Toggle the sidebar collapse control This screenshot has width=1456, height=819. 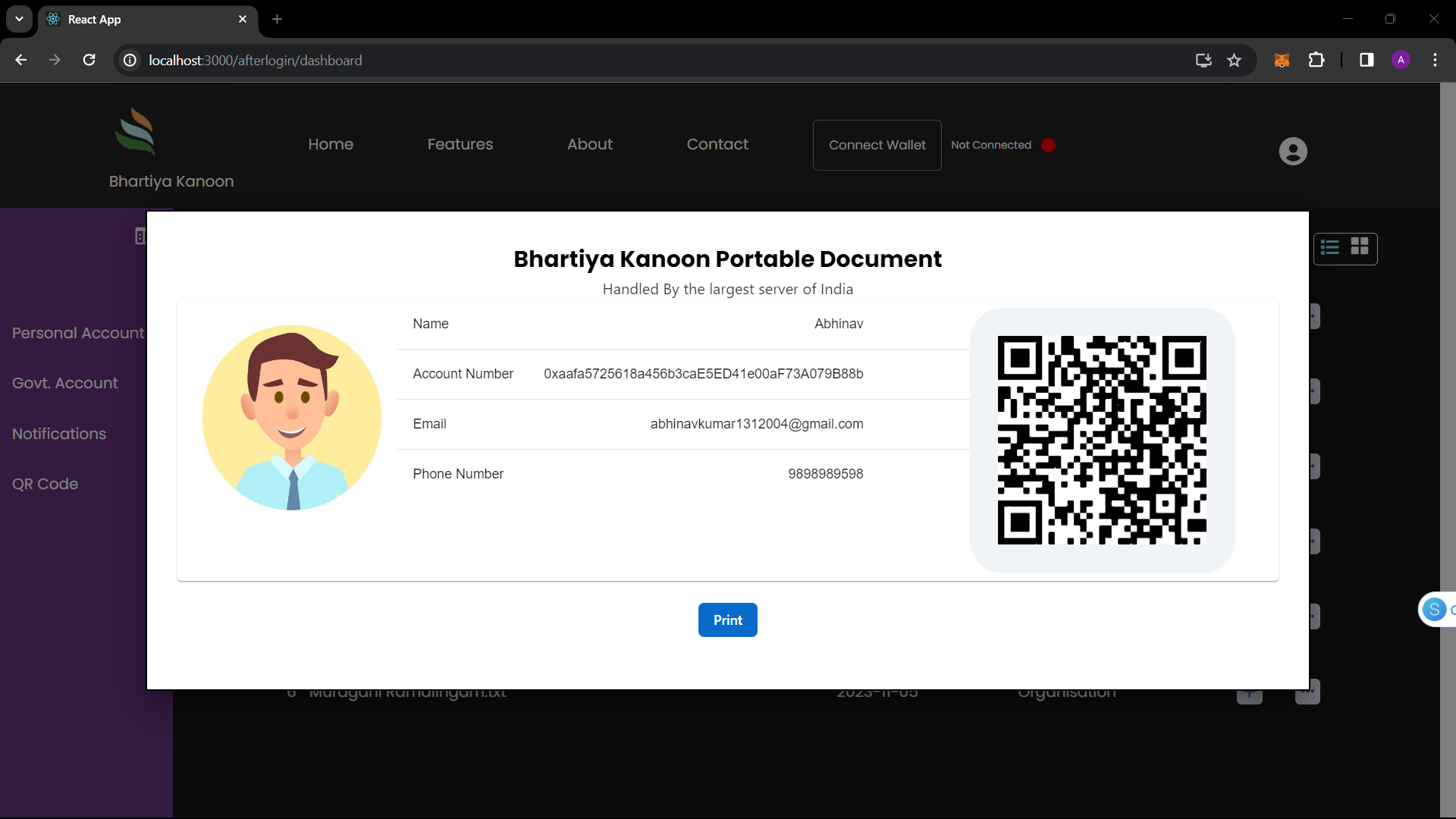[141, 236]
